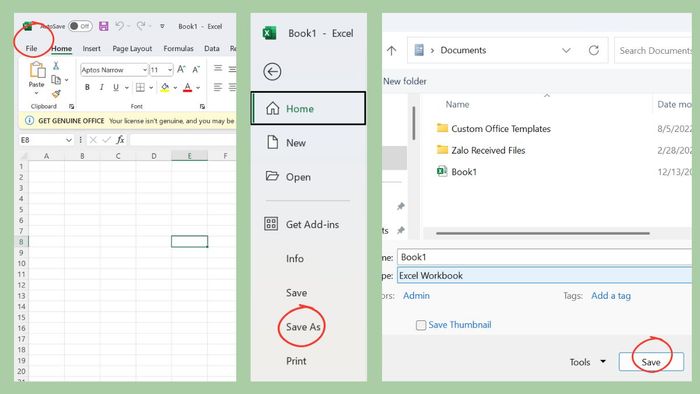
Task: Click the Paste clipboard icon
Action: 37,70
